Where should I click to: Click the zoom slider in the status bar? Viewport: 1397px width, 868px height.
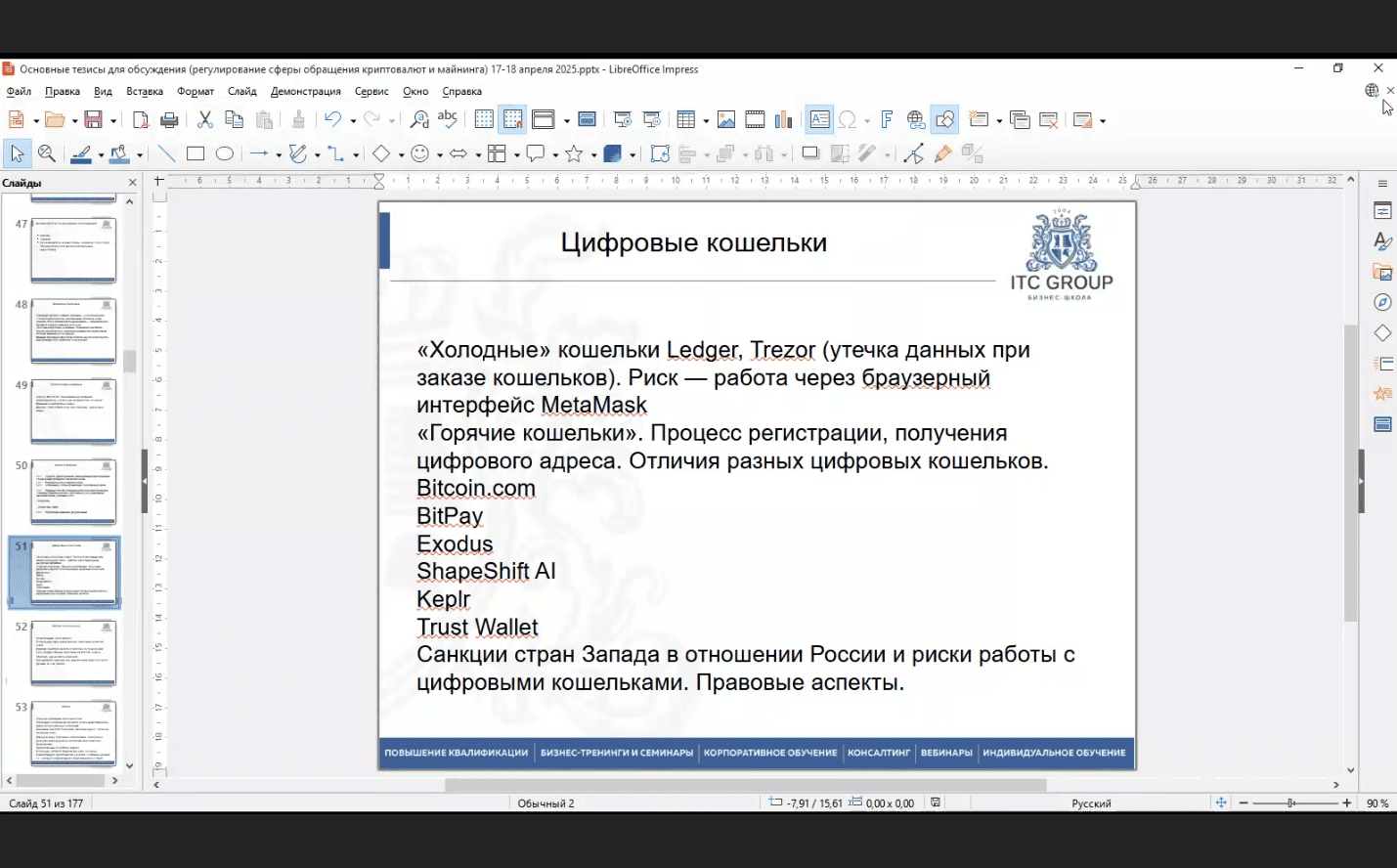tap(1292, 803)
